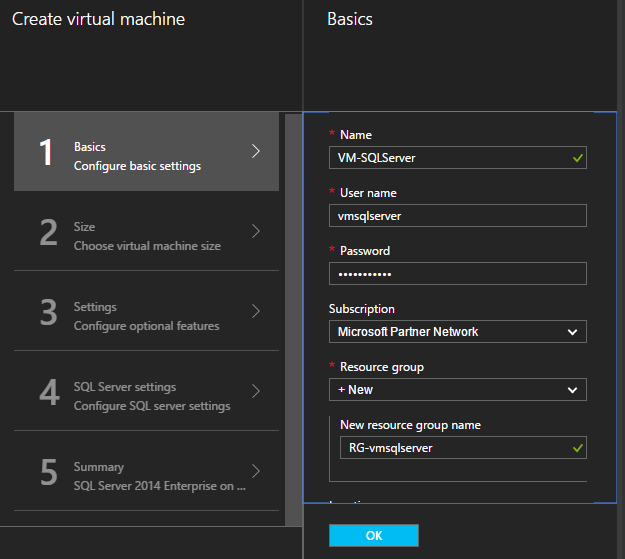Click chevron arrow beside Summary step
Image resolution: width=625 pixels, height=559 pixels.
(x=256, y=471)
